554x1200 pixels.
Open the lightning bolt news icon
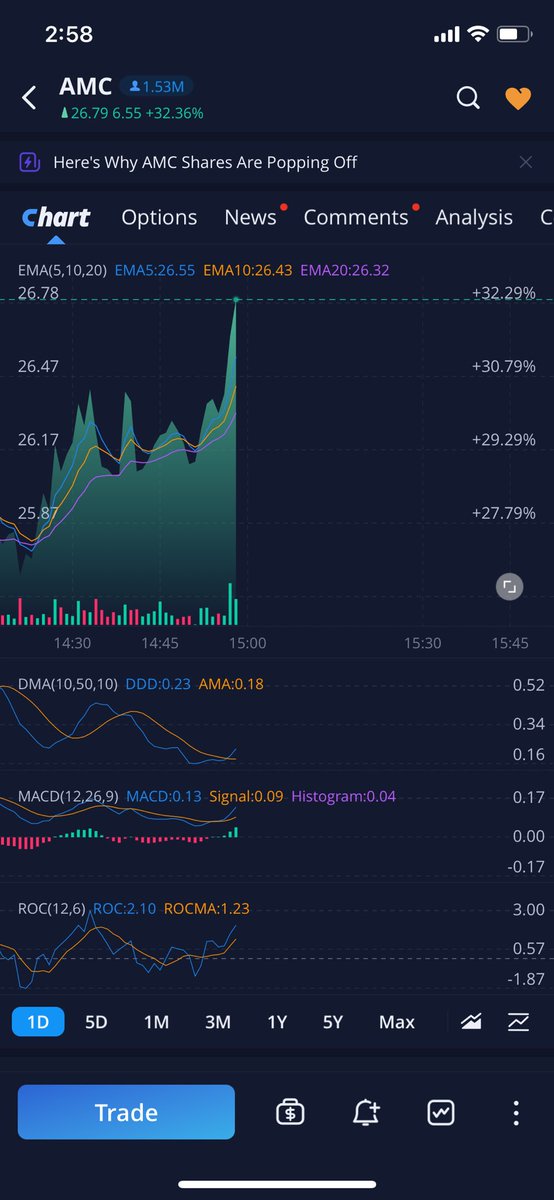point(30,162)
